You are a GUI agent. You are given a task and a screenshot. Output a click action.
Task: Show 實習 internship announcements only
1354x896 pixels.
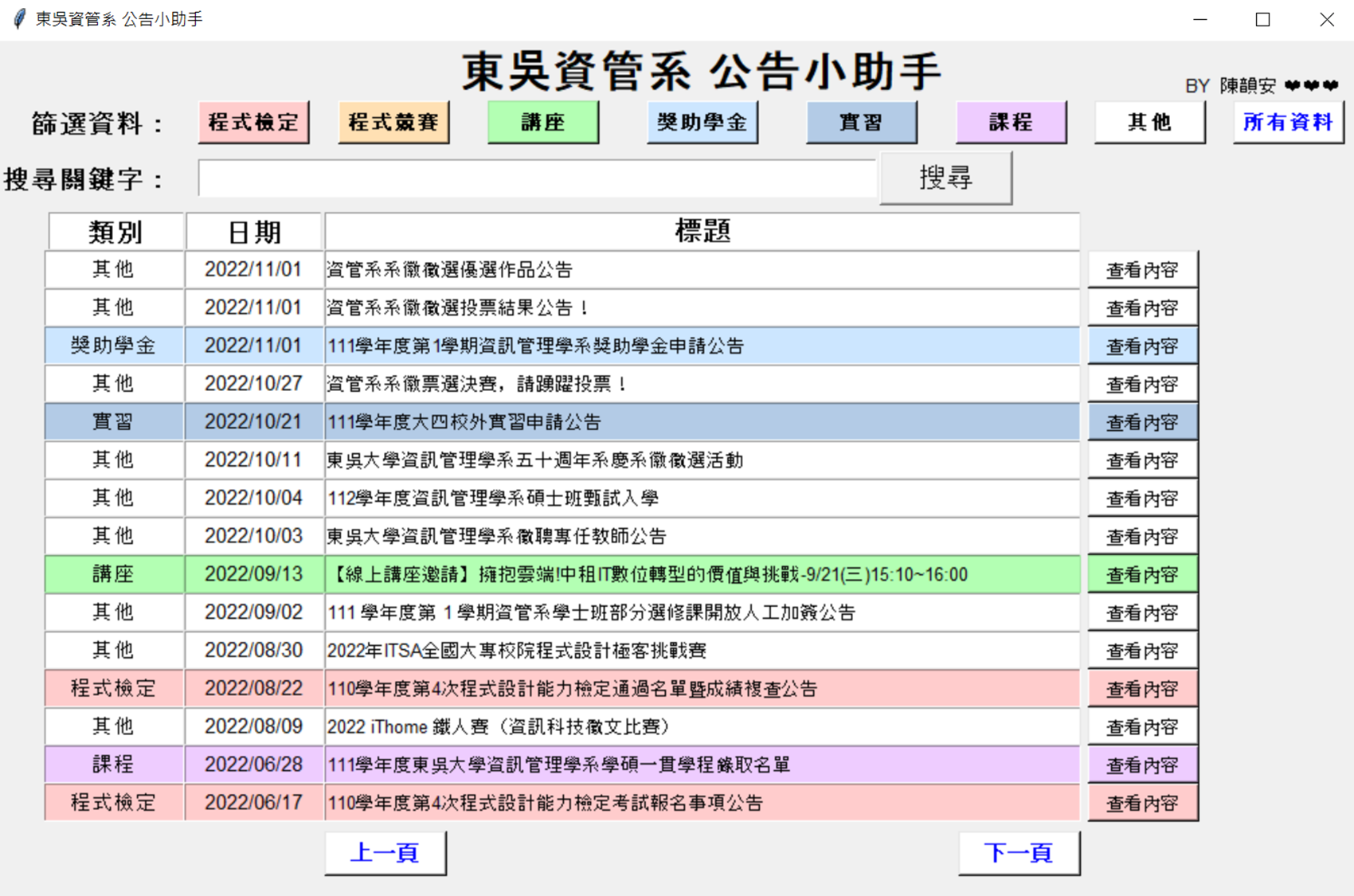click(862, 122)
